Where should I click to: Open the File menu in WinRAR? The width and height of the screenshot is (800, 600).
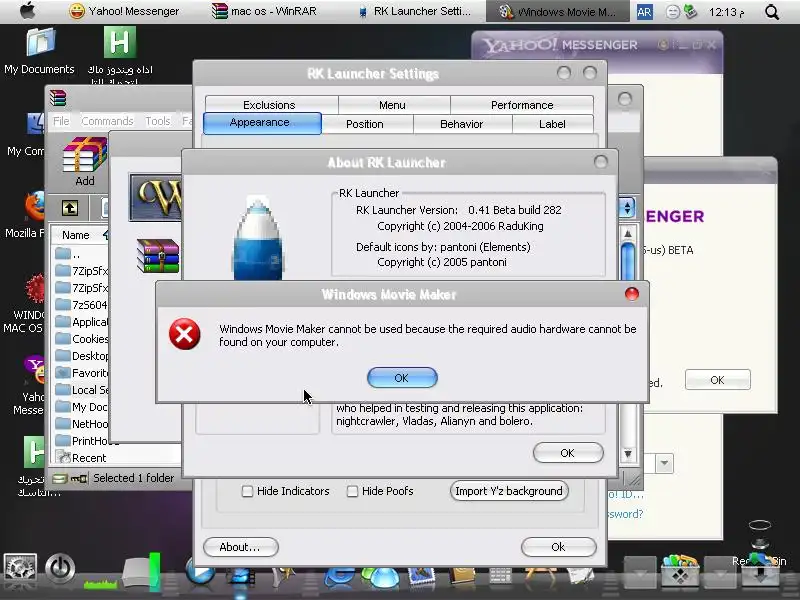point(61,121)
